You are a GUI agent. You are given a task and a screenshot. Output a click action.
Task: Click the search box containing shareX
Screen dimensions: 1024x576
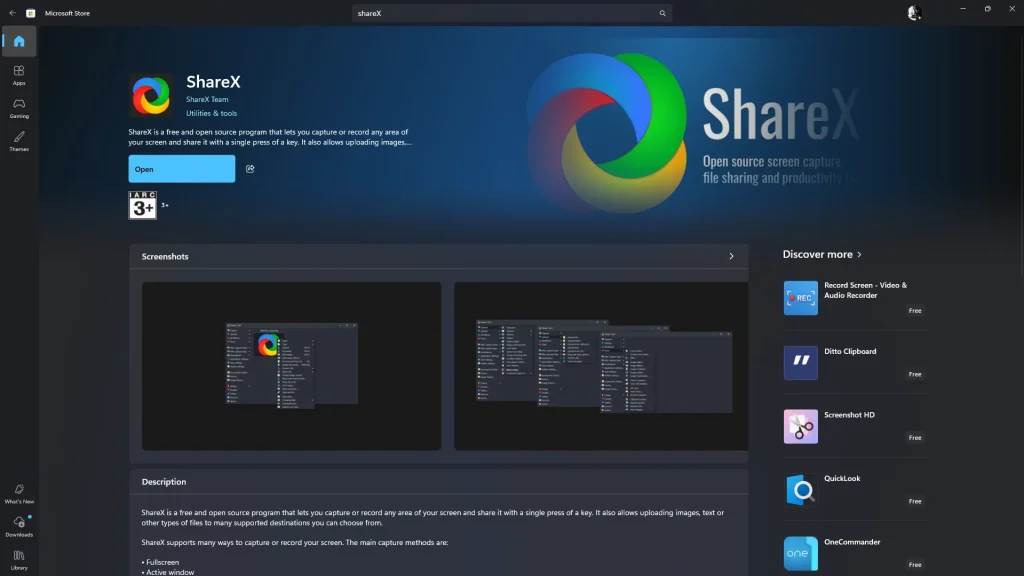point(512,13)
